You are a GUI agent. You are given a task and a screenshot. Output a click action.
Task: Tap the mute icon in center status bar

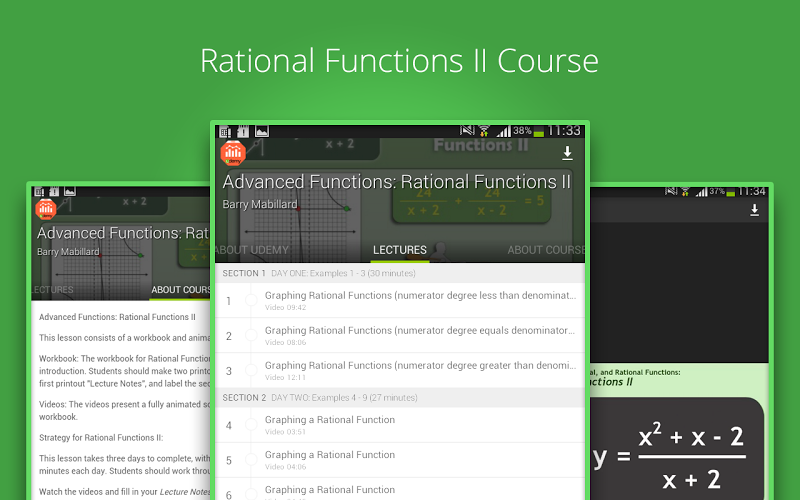click(x=467, y=131)
